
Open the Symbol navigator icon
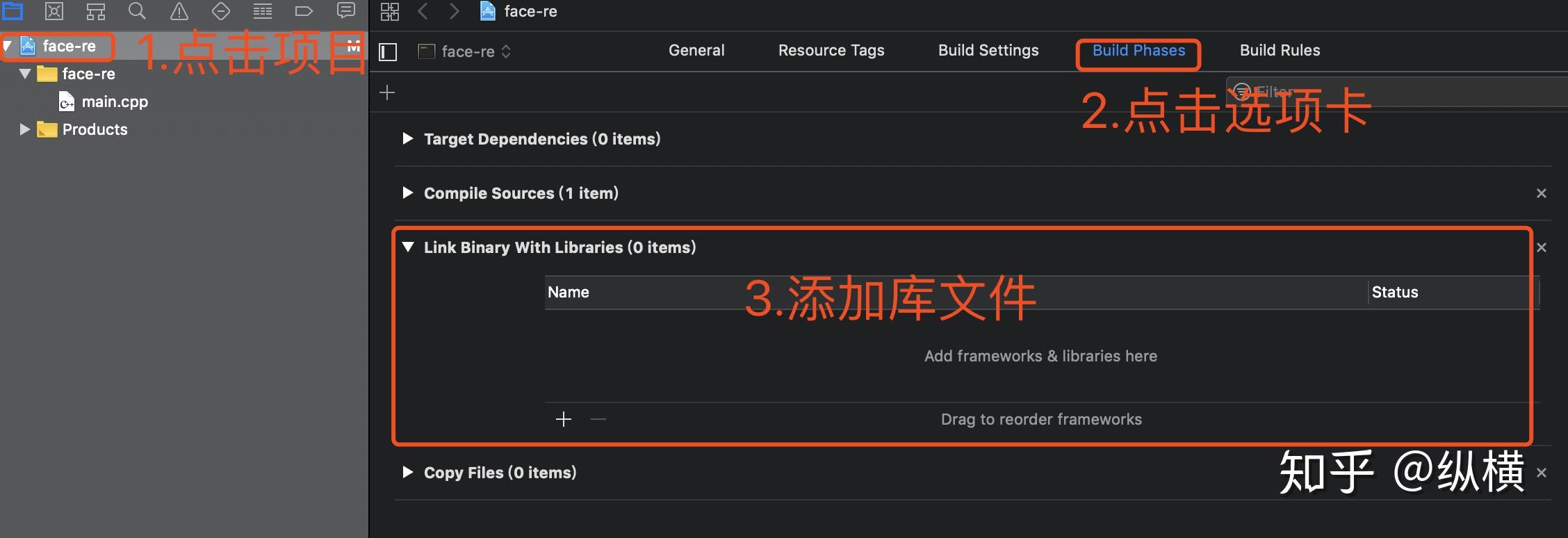click(x=95, y=11)
